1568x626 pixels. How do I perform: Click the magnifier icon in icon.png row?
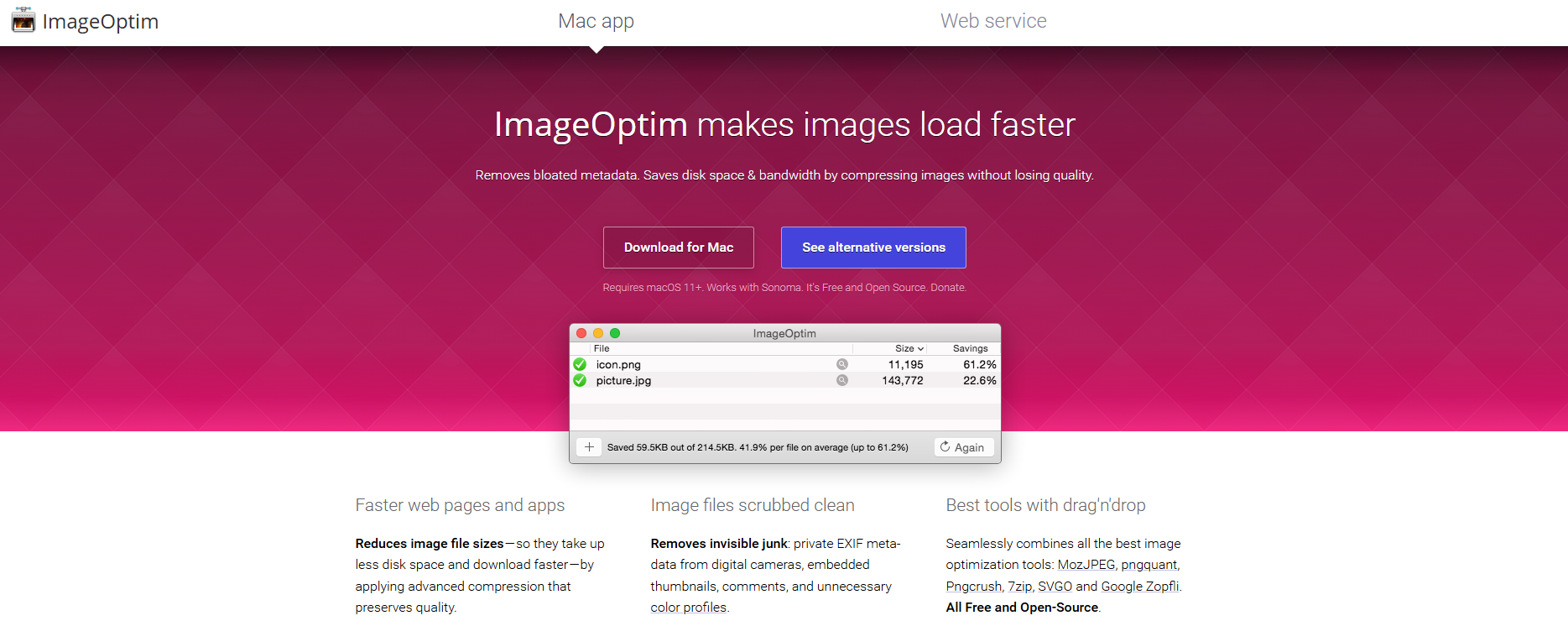842,364
